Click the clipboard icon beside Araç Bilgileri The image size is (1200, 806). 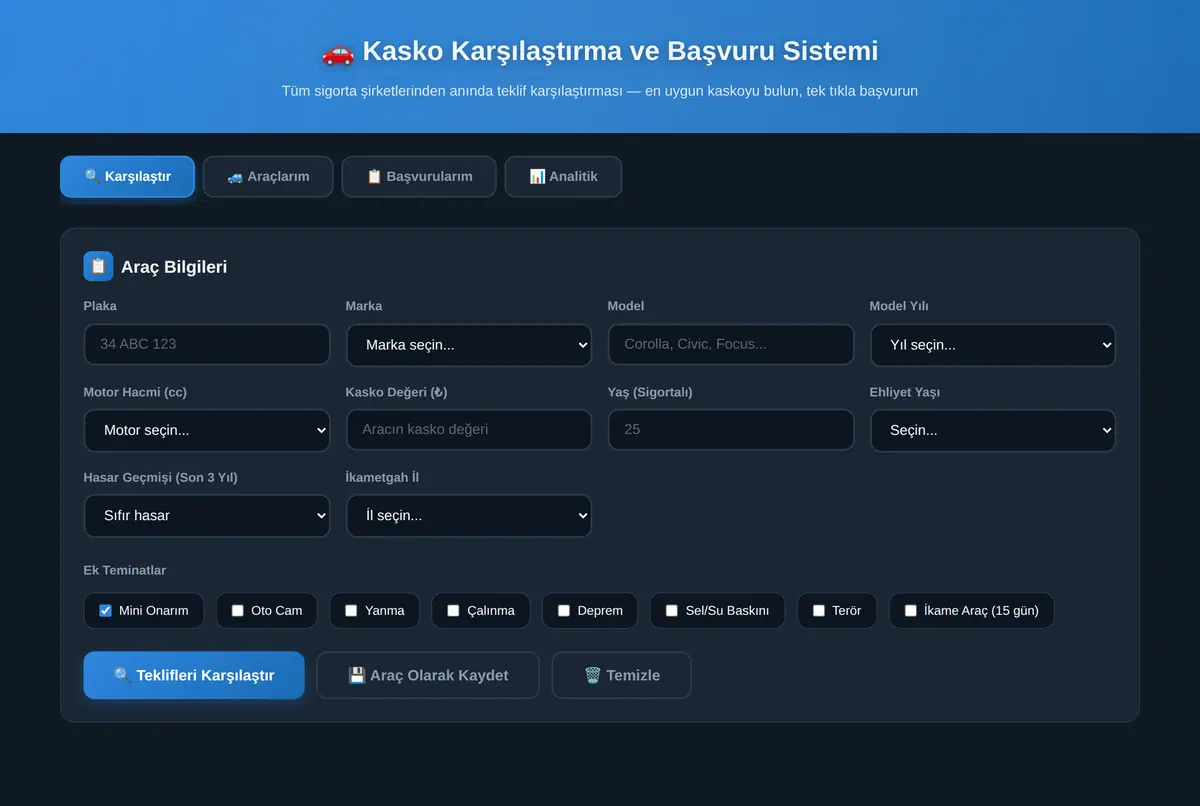(98, 266)
